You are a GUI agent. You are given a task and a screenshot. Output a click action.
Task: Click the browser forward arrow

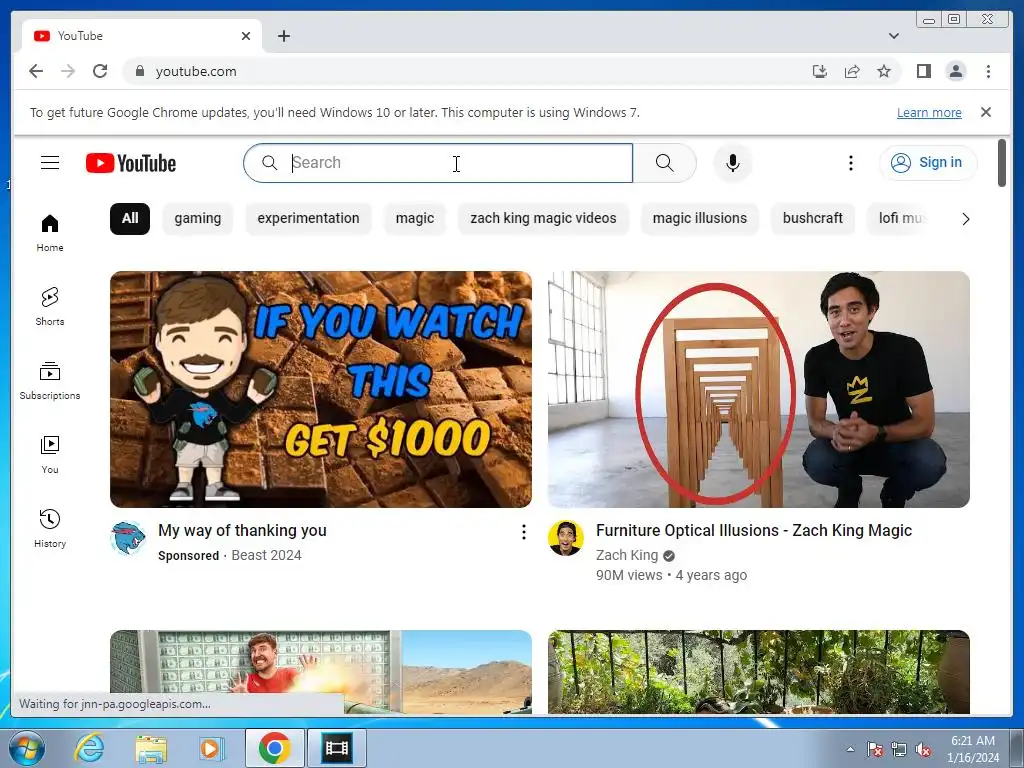(x=68, y=71)
